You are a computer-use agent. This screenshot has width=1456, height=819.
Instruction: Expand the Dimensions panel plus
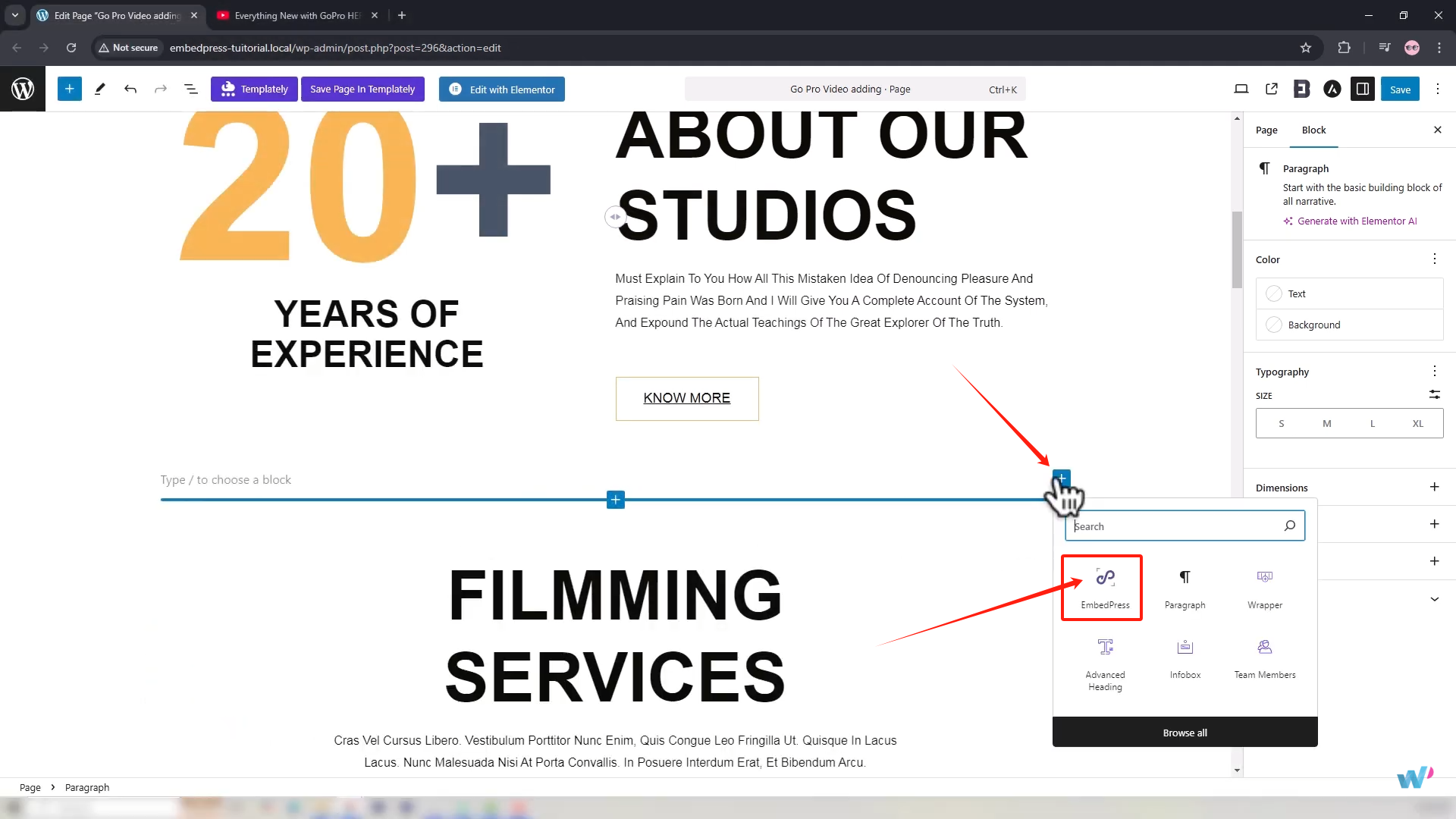[1434, 487]
